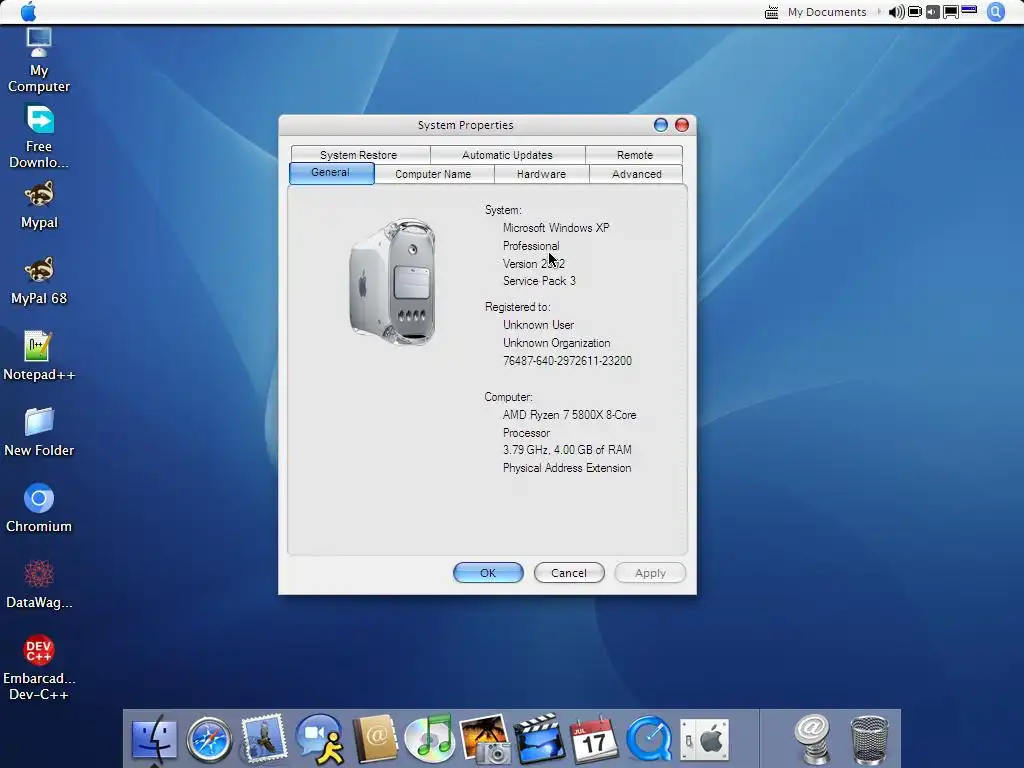Viewport: 1024px width, 768px height.
Task: Open System Preferences icon in dock
Action: [x=704, y=740]
